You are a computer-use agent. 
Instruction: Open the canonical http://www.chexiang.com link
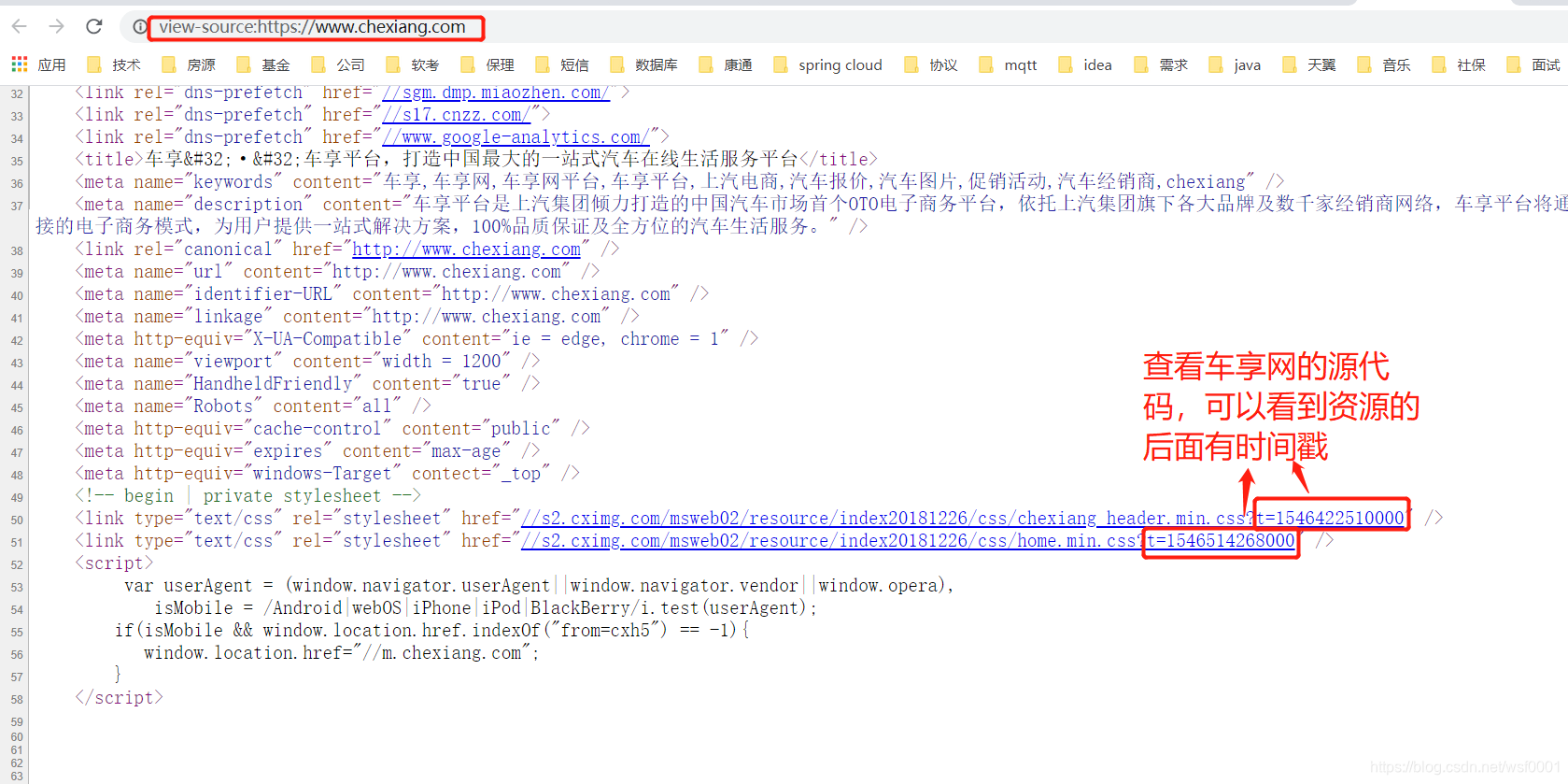click(x=466, y=249)
